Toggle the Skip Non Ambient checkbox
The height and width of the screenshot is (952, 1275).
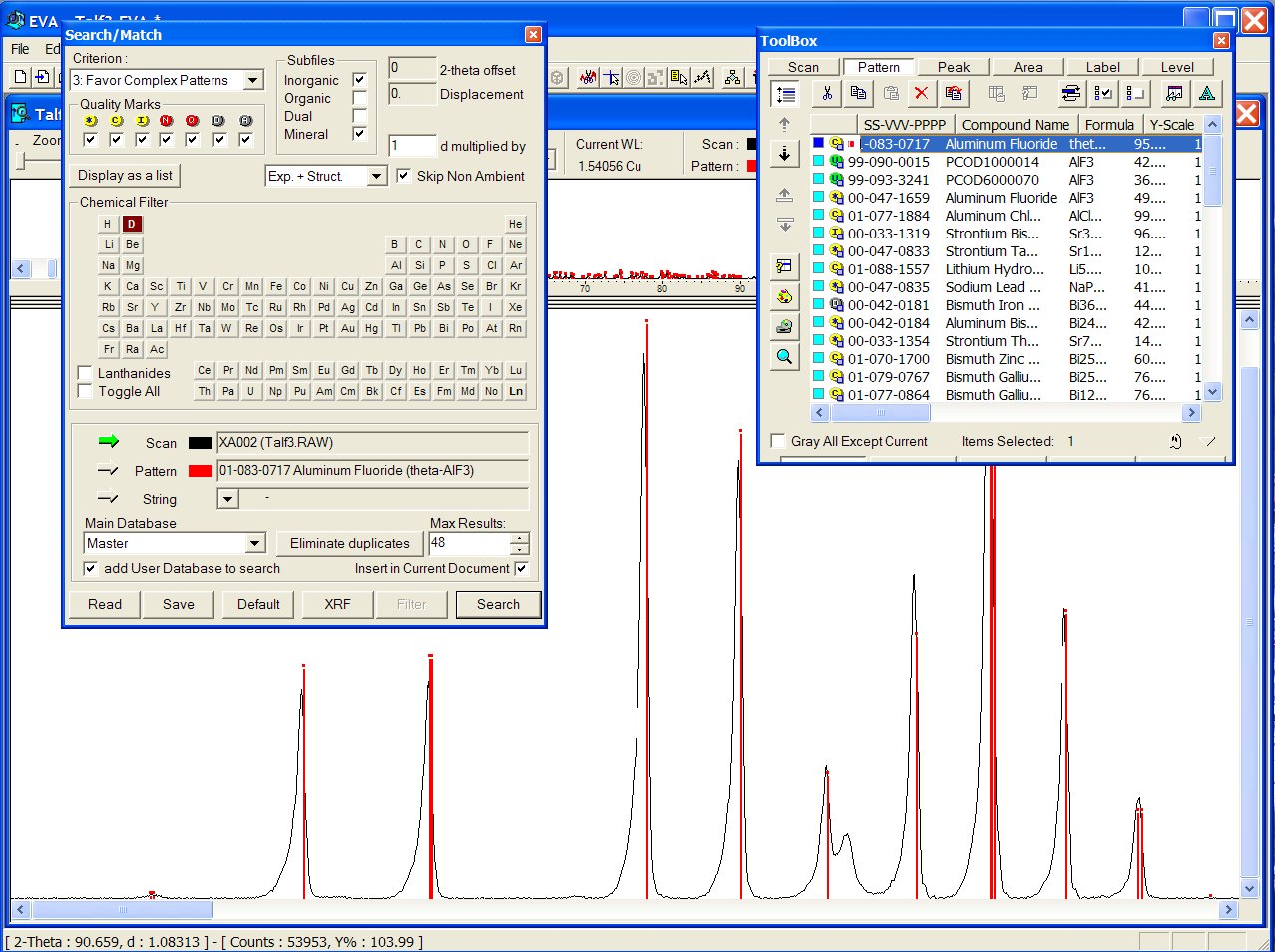403,176
